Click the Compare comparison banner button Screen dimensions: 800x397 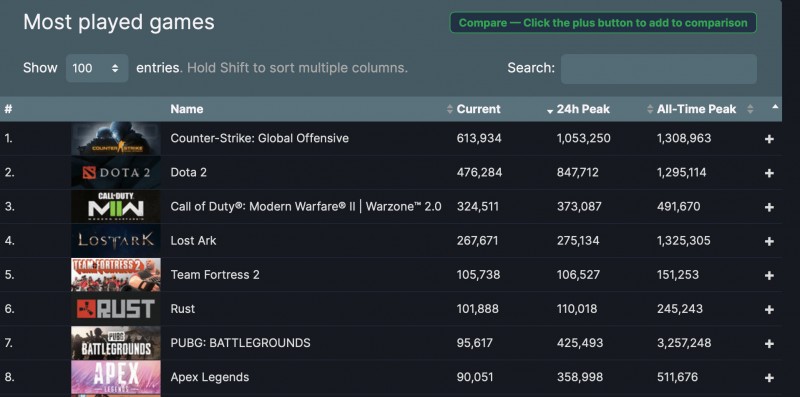coord(603,23)
